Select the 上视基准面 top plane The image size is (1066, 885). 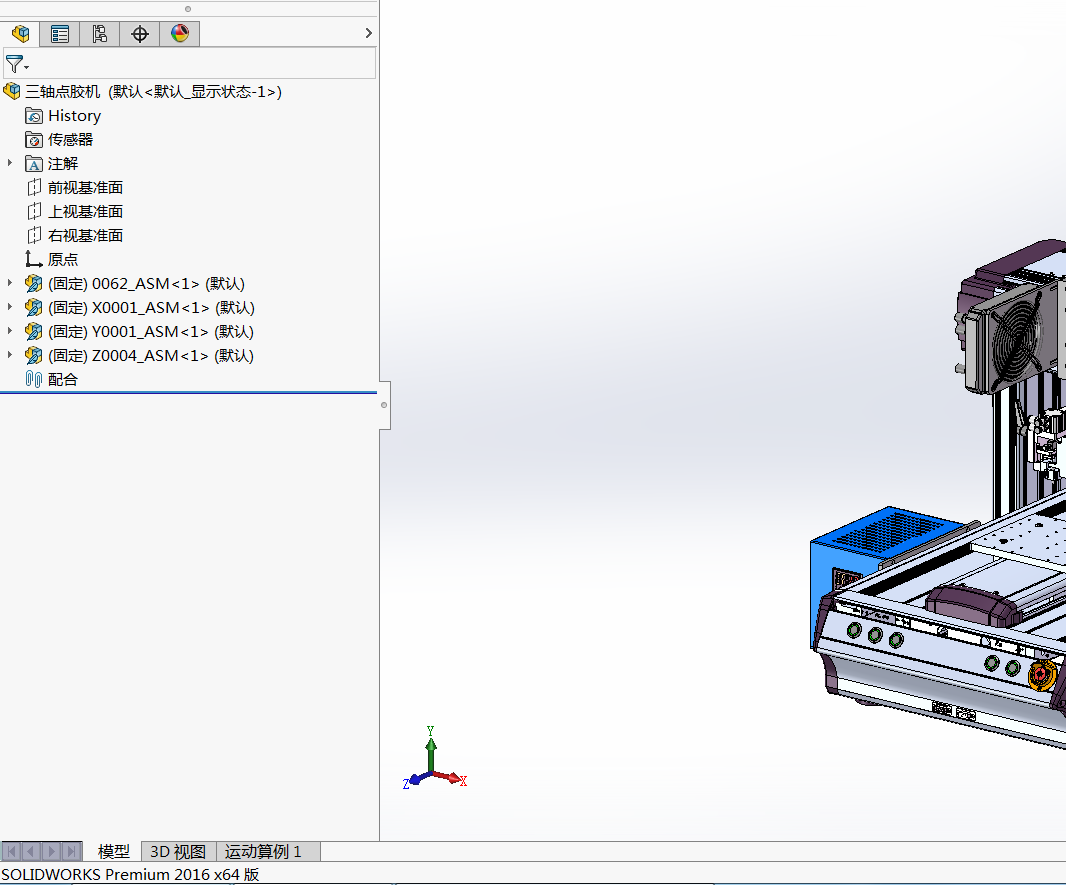tap(86, 211)
